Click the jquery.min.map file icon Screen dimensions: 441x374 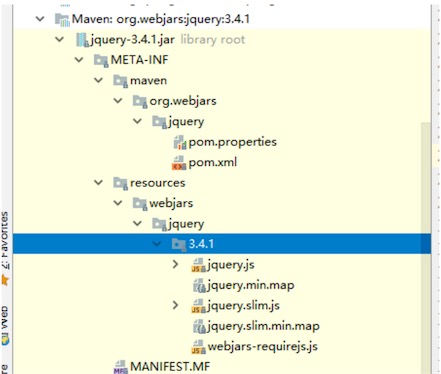[x=199, y=286]
